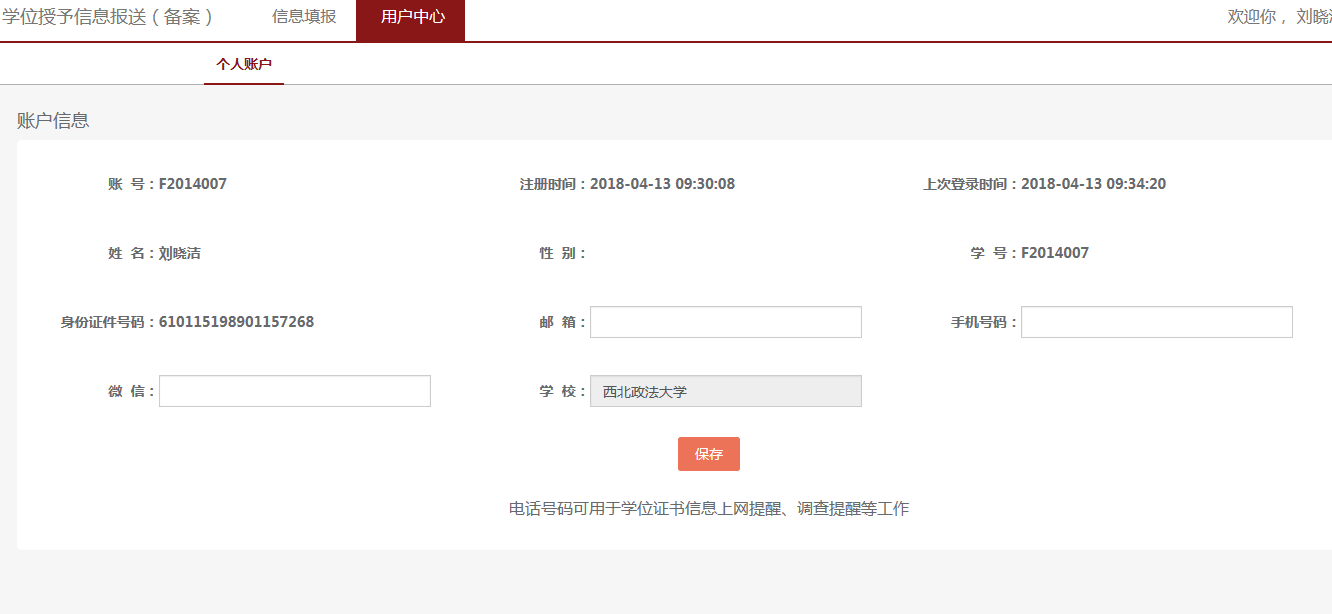This screenshot has height=614, width=1332.
Task: Click the 邮箱 input field
Action: coord(726,322)
